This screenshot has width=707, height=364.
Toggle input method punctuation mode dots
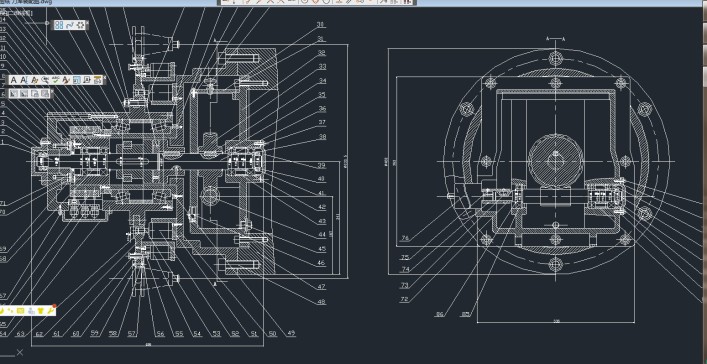coord(10,311)
